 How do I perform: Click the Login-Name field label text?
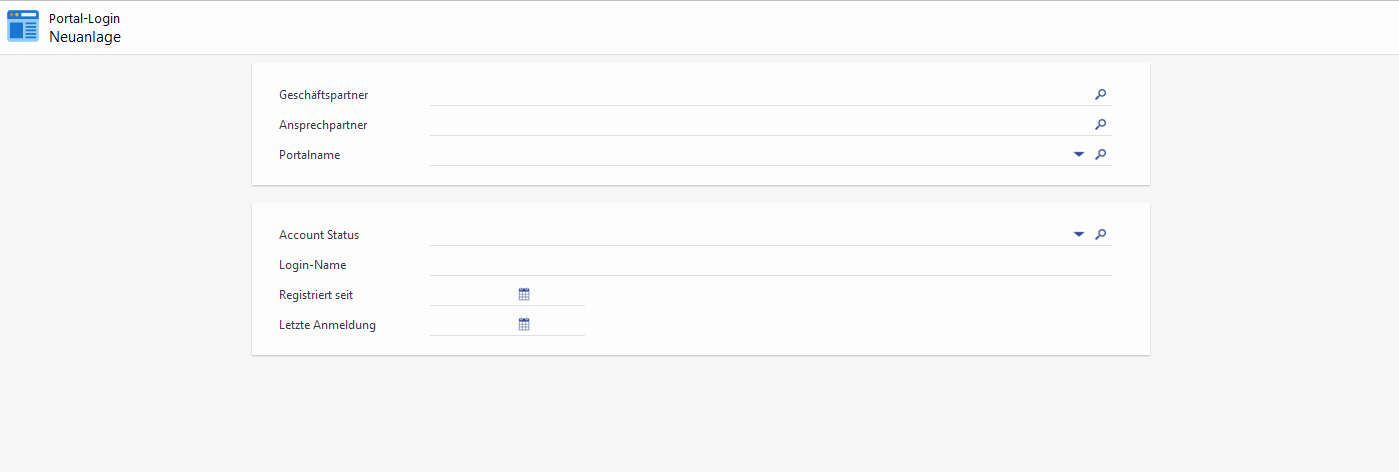coord(312,265)
